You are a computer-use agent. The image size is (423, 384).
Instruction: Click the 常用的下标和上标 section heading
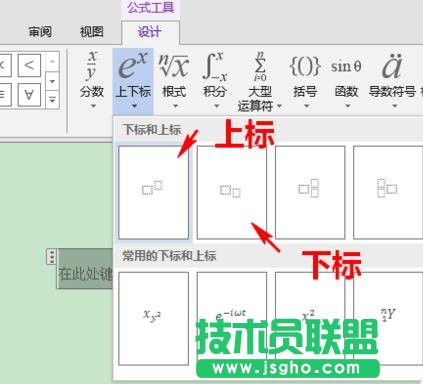click(169, 256)
